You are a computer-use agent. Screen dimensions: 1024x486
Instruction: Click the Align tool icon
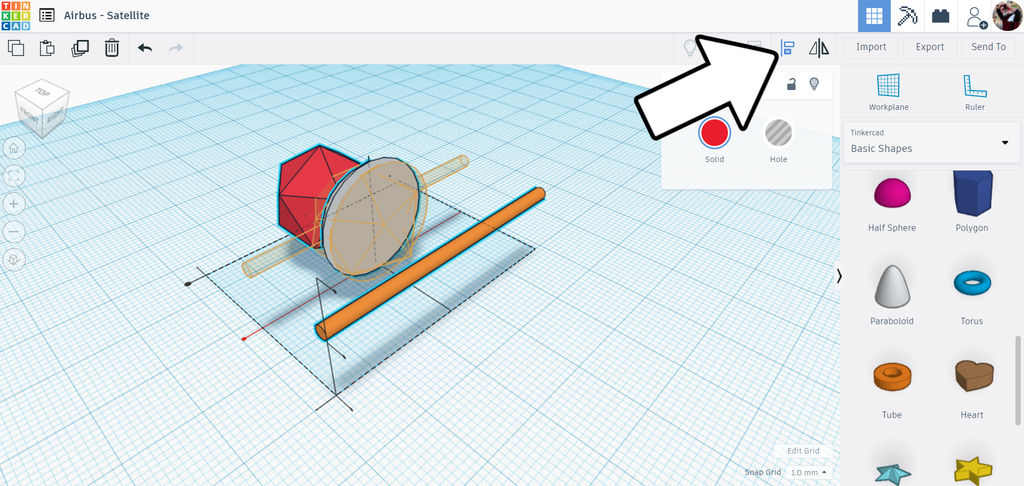point(788,48)
